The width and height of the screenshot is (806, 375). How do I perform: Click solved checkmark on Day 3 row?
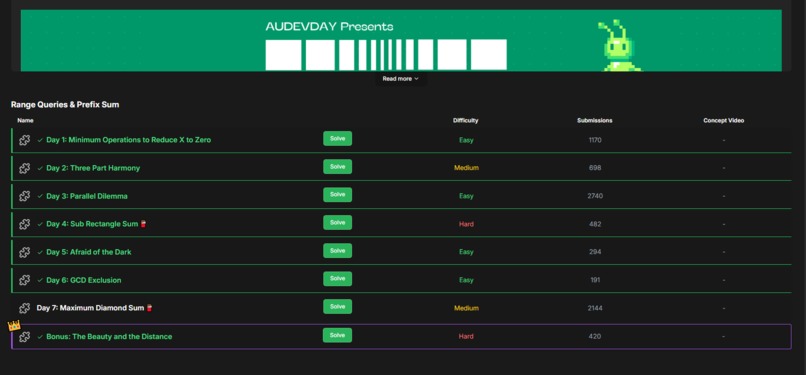tap(40, 196)
